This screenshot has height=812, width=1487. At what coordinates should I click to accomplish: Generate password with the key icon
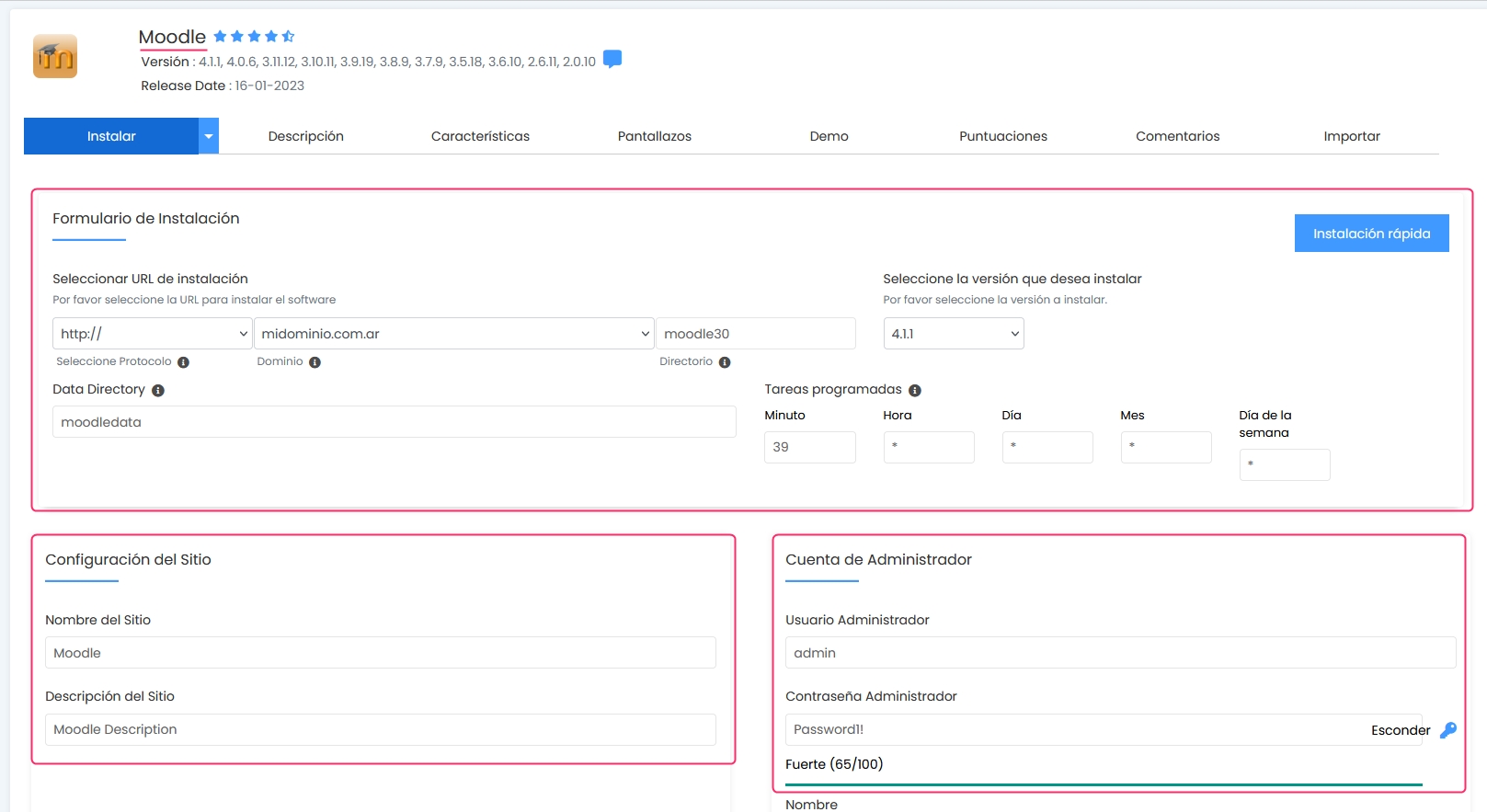pyautogui.click(x=1447, y=730)
